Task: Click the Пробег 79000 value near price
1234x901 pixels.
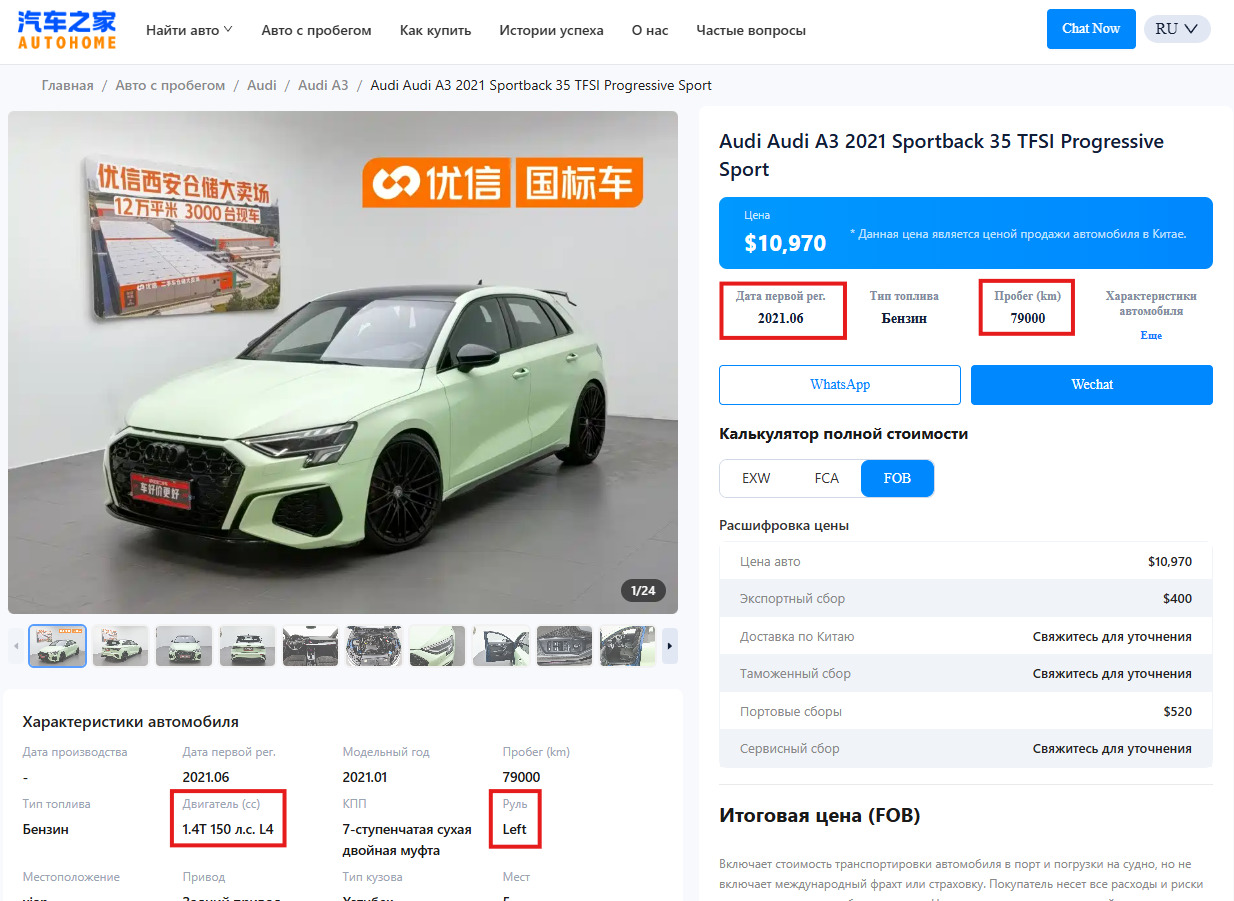Action: click(1027, 318)
